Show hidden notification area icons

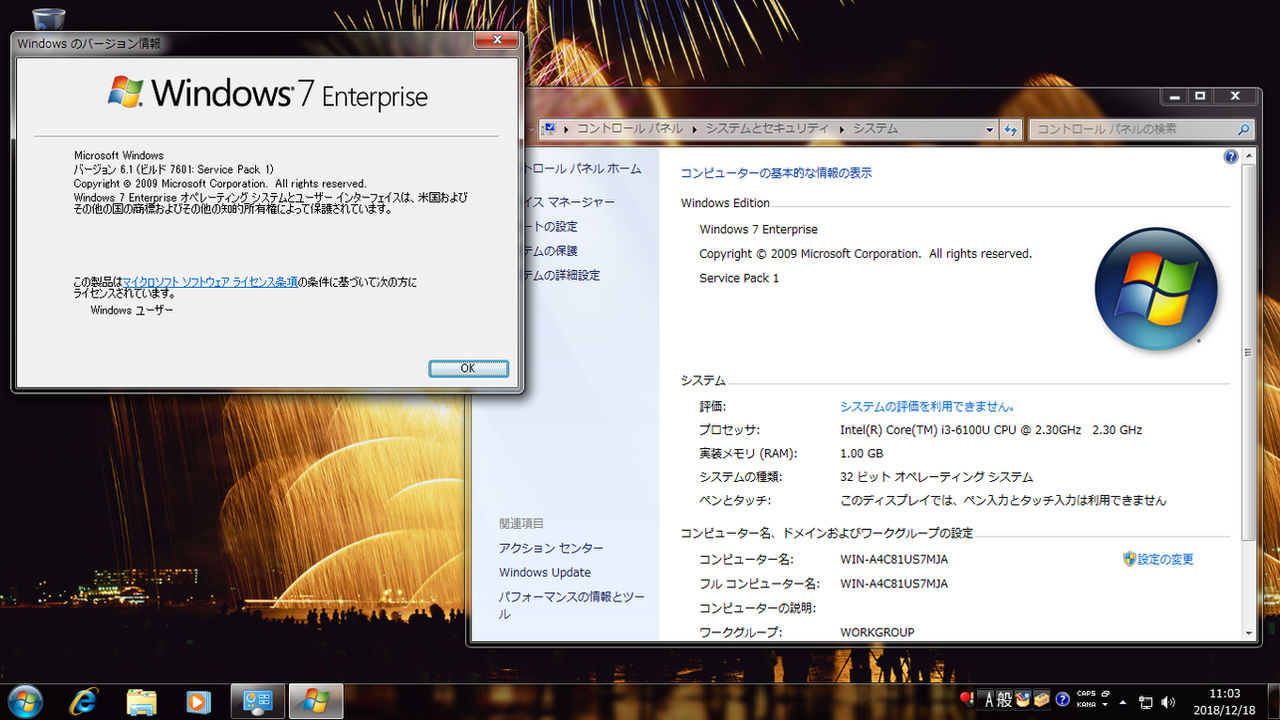click(1122, 703)
